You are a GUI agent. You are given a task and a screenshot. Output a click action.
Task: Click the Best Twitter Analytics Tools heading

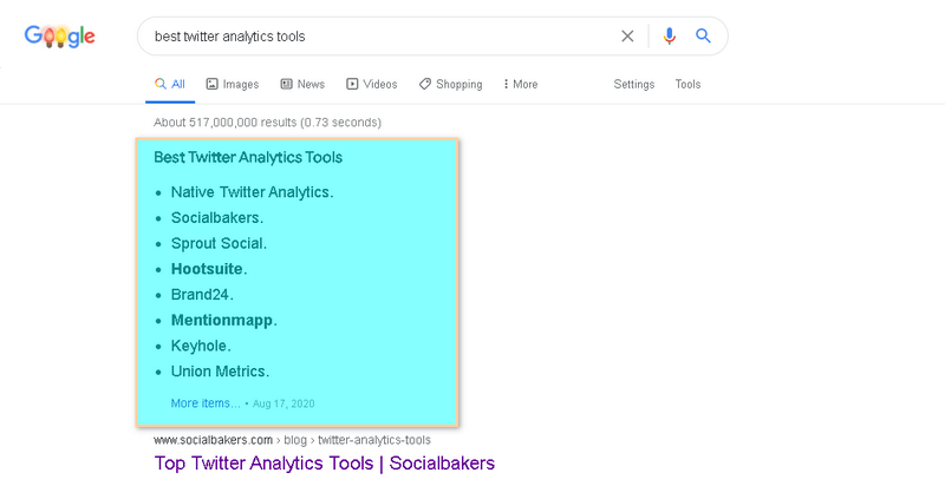click(248, 157)
